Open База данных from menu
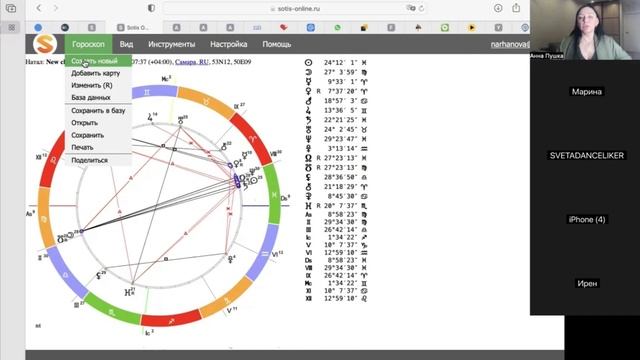Image resolution: width=640 pixels, height=360 pixels. pyautogui.click(x=98, y=98)
